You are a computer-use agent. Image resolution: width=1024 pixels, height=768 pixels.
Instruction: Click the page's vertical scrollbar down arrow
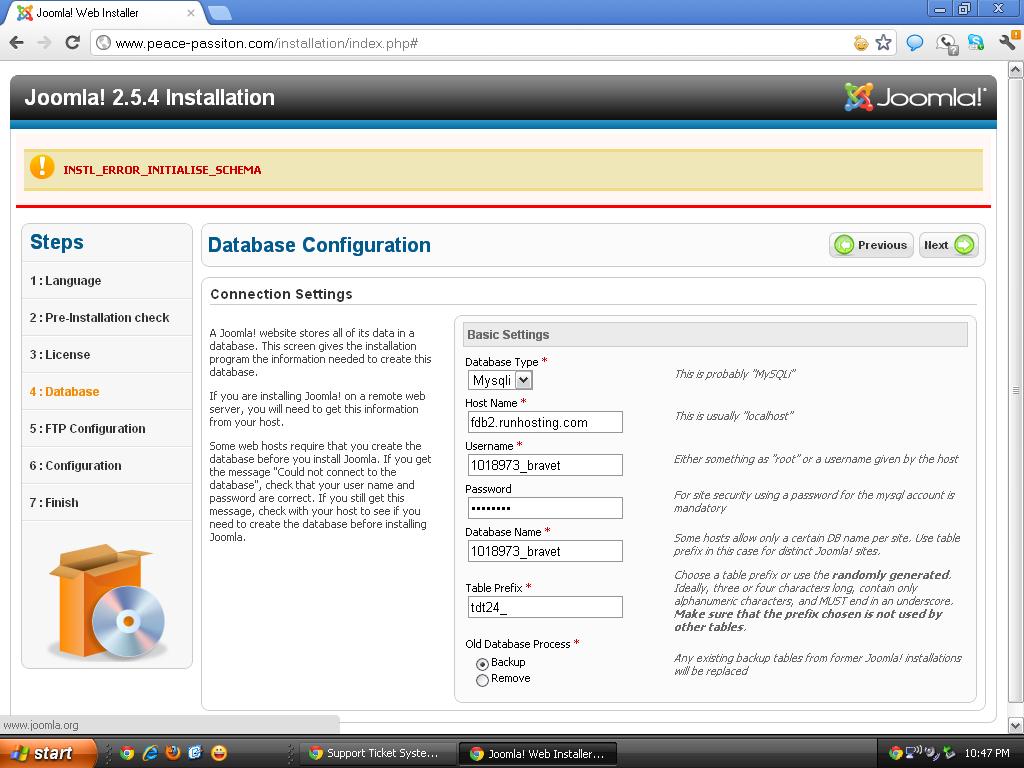click(1016, 725)
